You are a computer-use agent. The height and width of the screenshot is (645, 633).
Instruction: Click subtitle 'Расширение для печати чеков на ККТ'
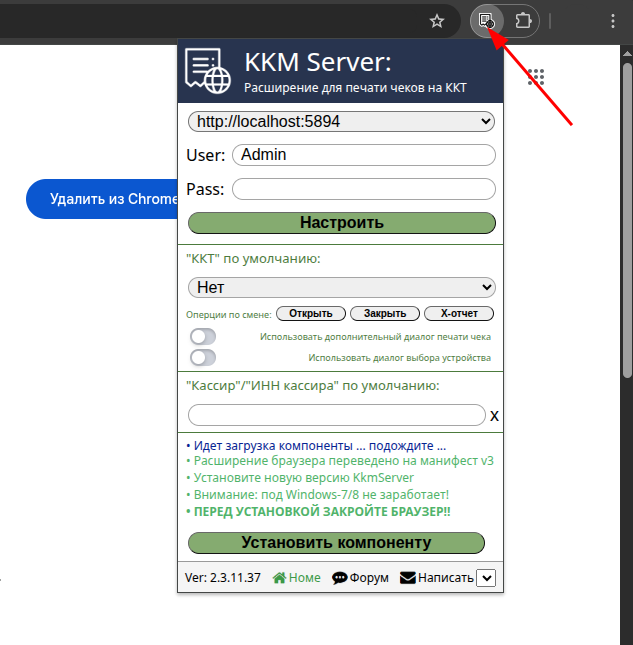click(x=355, y=88)
